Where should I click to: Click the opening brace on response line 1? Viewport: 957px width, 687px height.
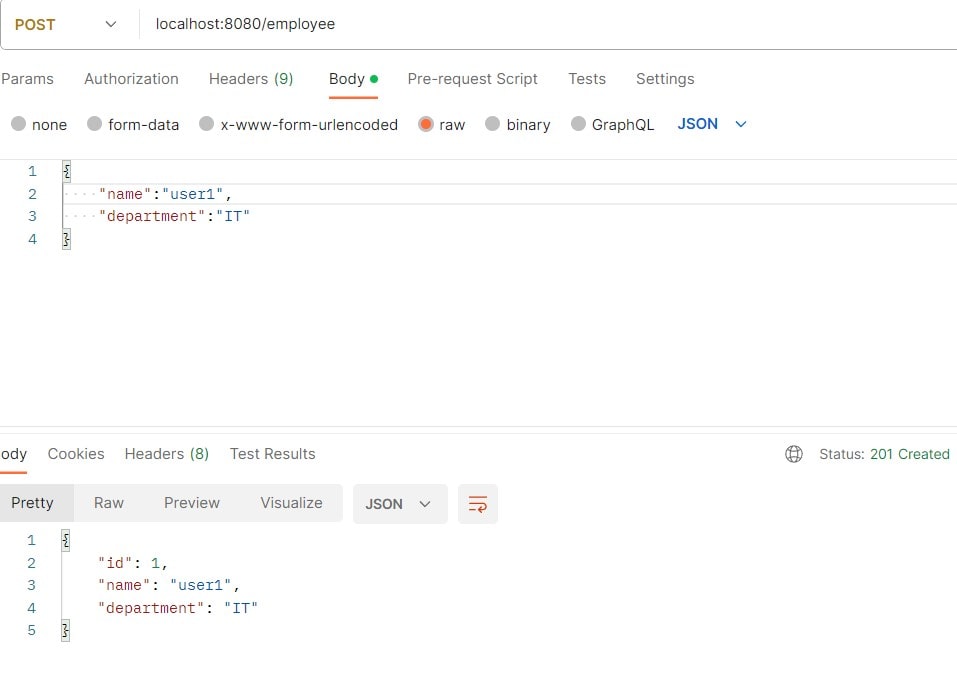tap(65, 540)
